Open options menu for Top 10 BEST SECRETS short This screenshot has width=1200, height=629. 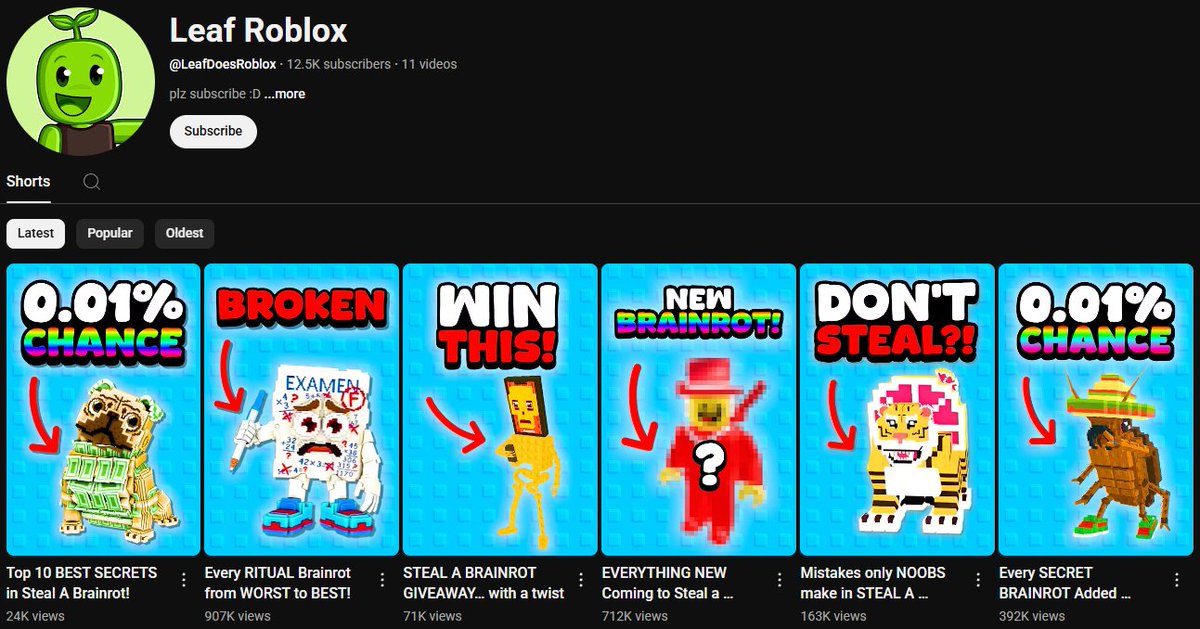pos(183,580)
